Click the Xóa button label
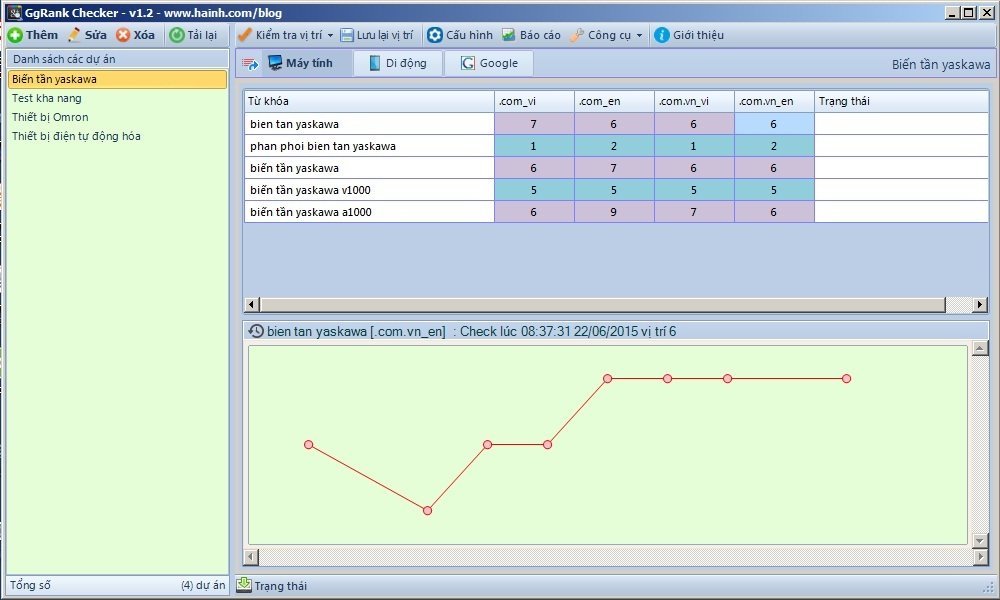Viewport: 1000px width, 600px height. click(144, 35)
